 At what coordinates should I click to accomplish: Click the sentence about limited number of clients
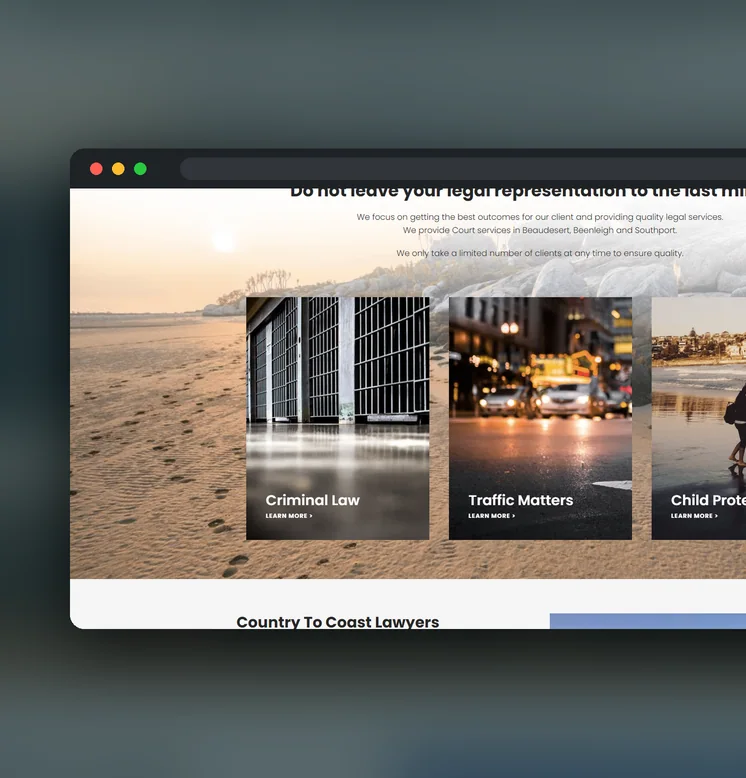pyautogui.click(x=540, y=253)
